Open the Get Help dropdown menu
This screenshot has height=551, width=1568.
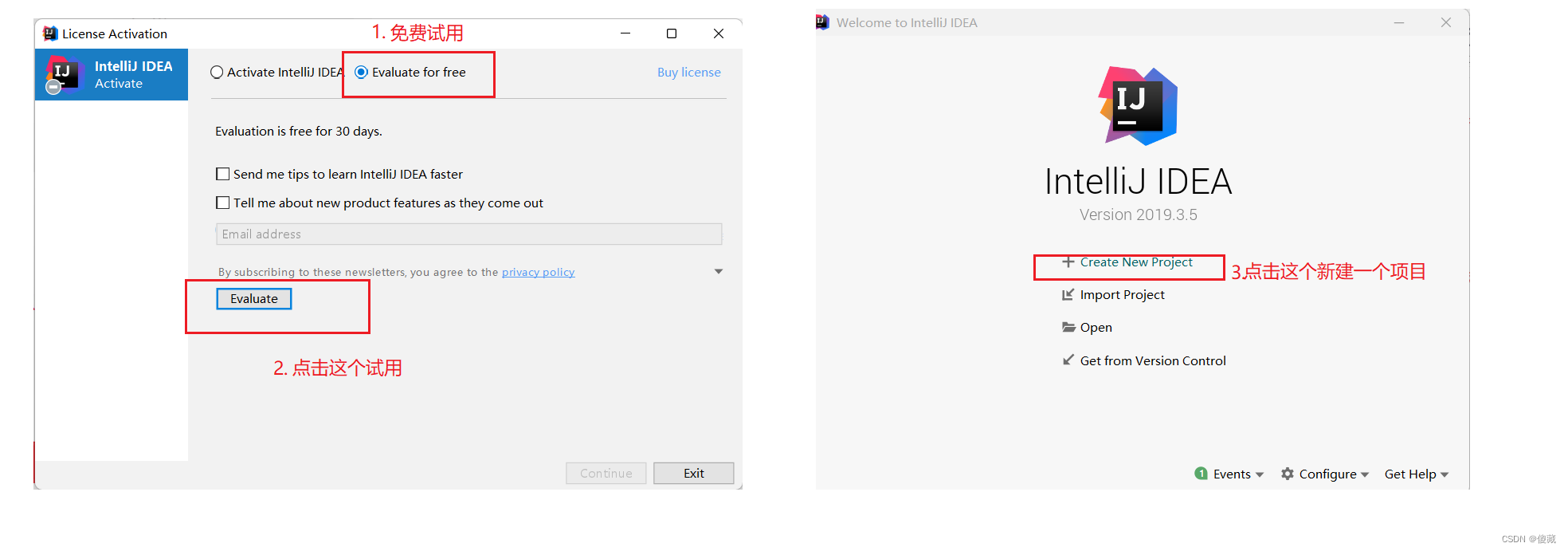point(1417,474)
